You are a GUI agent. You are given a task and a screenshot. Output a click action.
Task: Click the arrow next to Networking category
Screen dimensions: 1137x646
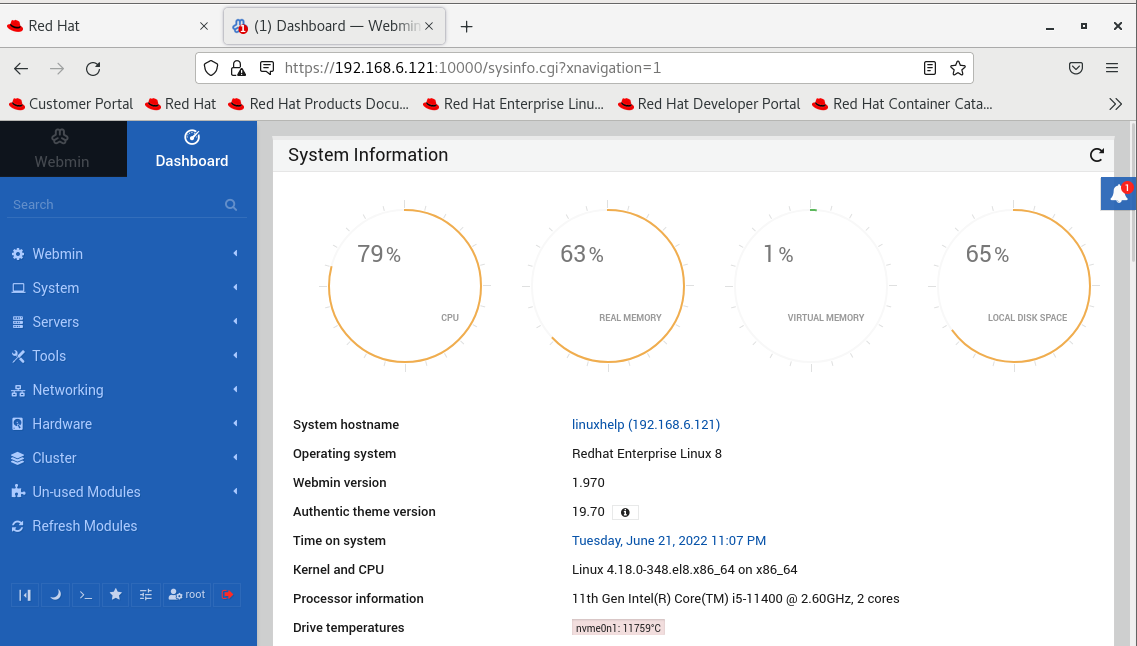tap(235, 389)
